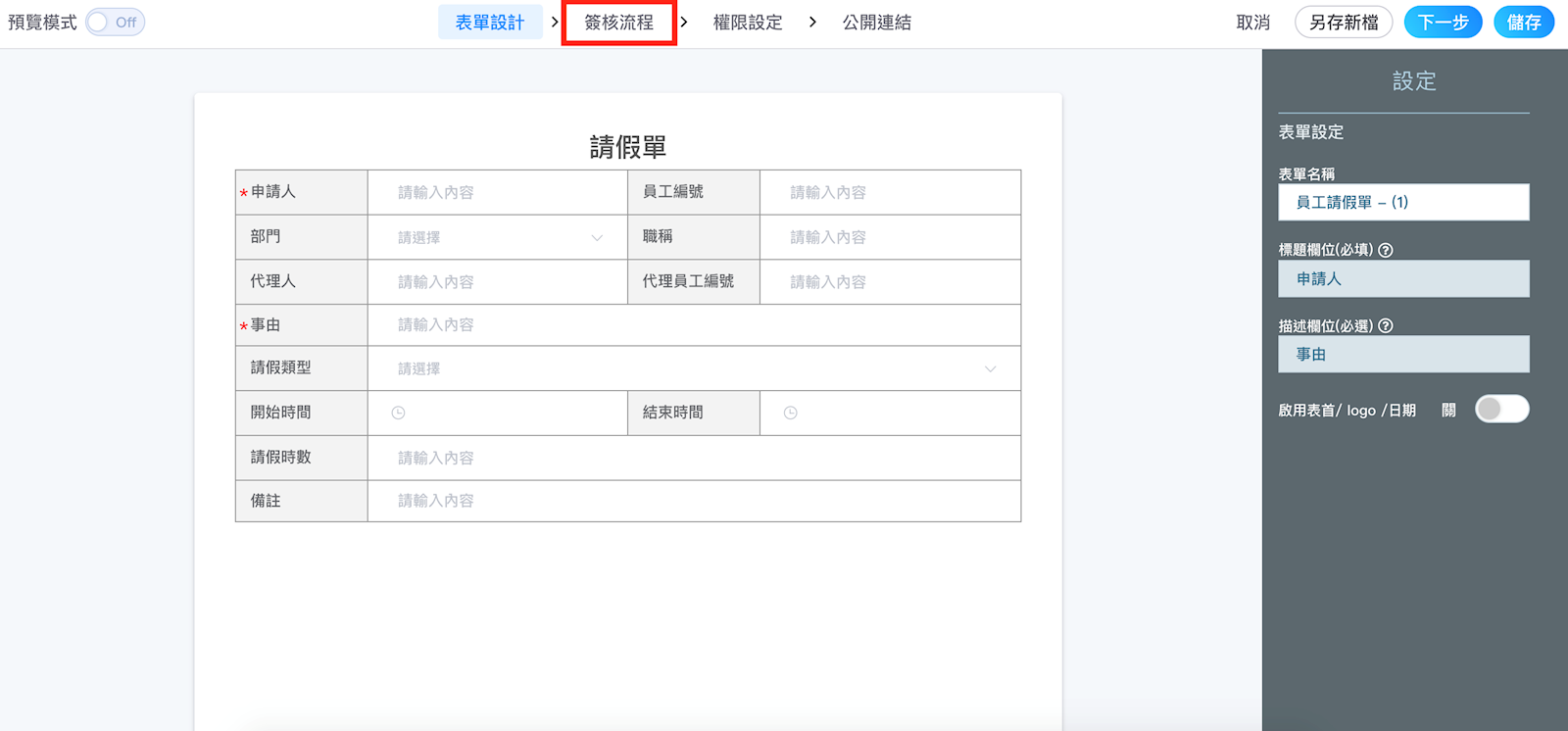Click the clock icon in 開始時間 field

click(398, 414)
